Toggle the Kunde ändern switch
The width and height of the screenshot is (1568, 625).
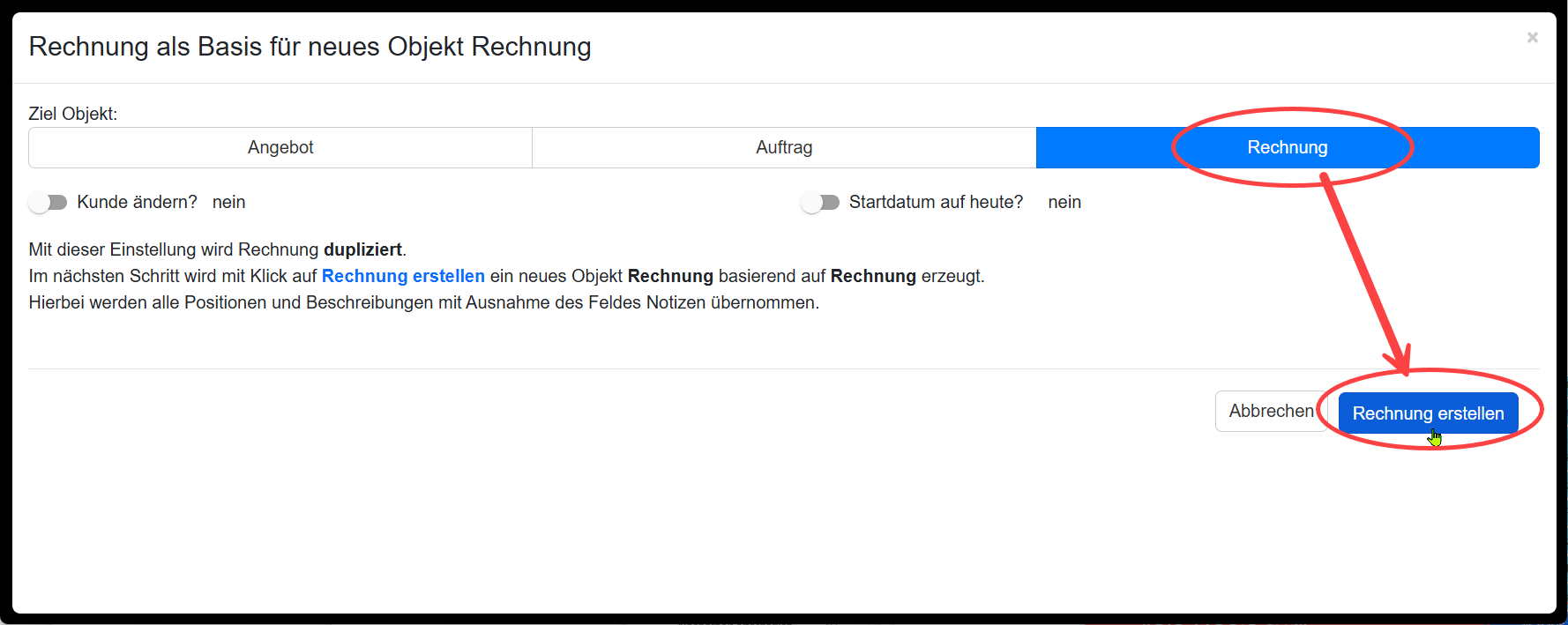pyautogui.click(x=48, y=203)
